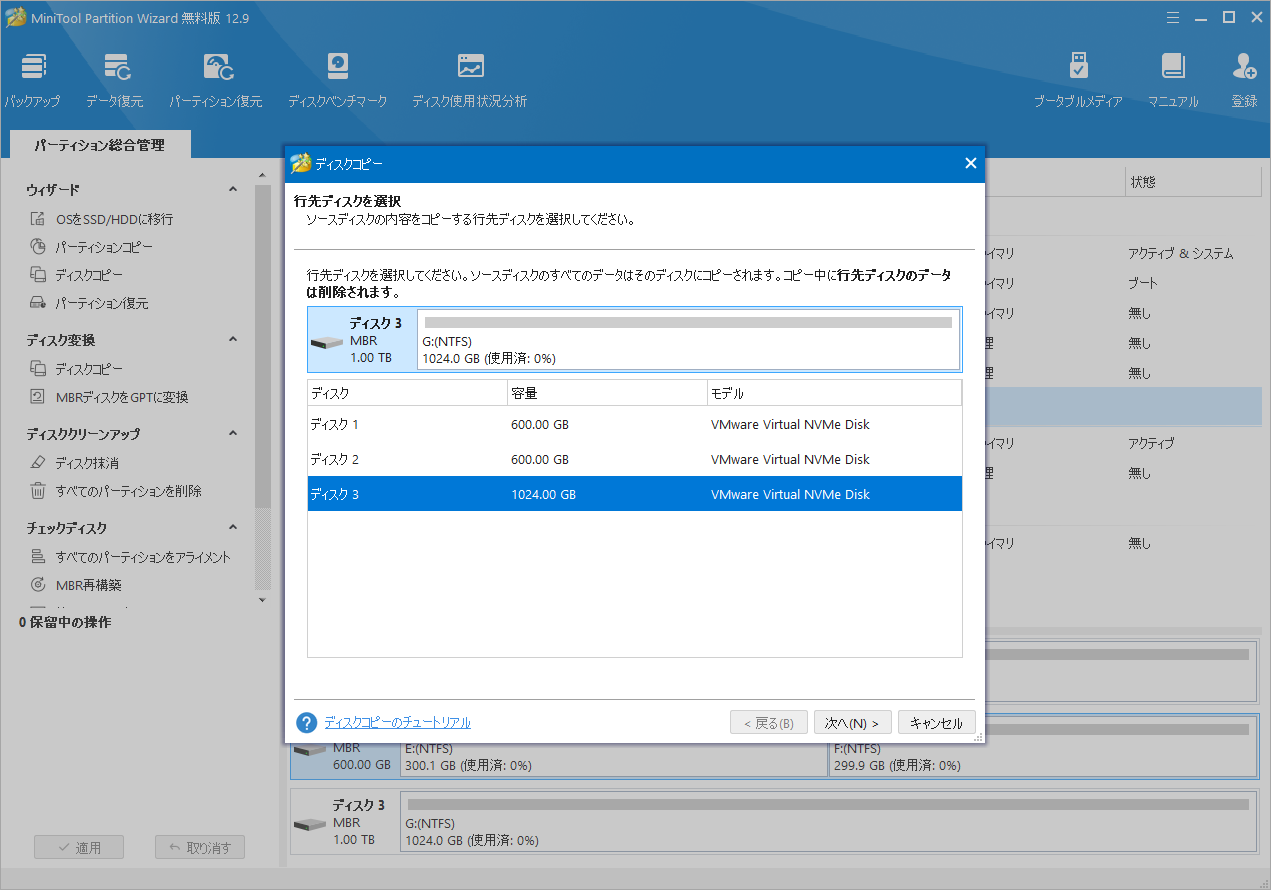Click キャンセル button
Viewport: 1271px width, 890px height.
937,723
